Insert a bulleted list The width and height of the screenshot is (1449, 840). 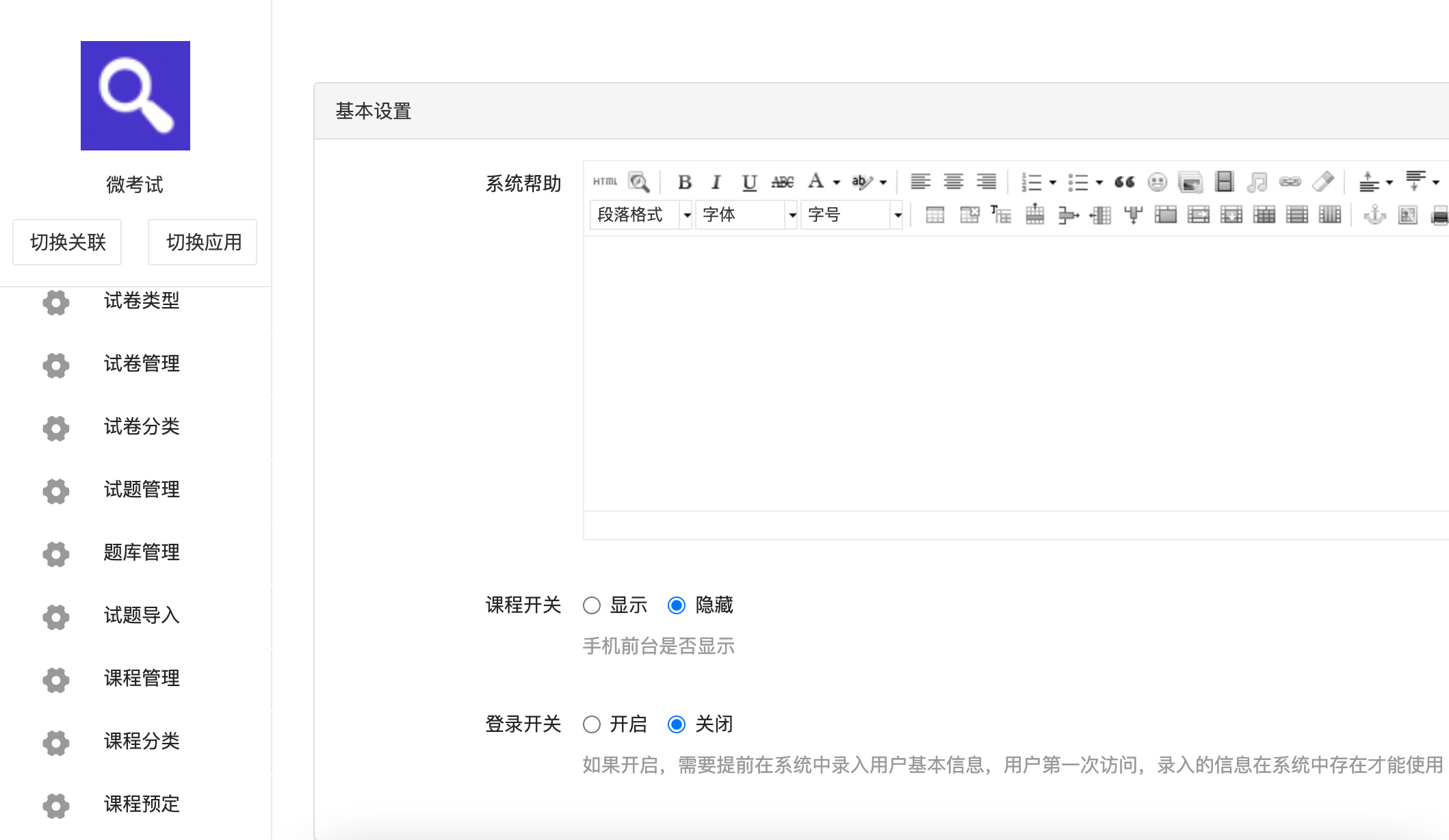(x=1078, y=182)
